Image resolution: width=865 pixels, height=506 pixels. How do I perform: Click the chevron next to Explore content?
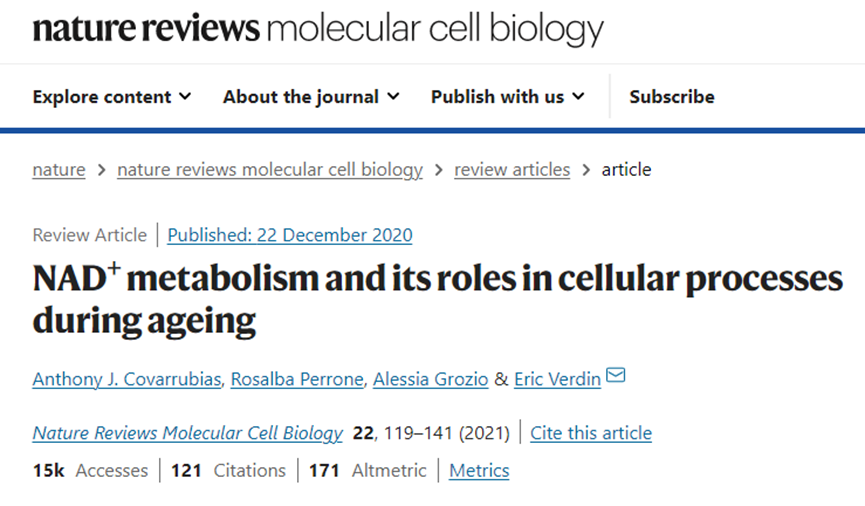[x=185, y=97]
